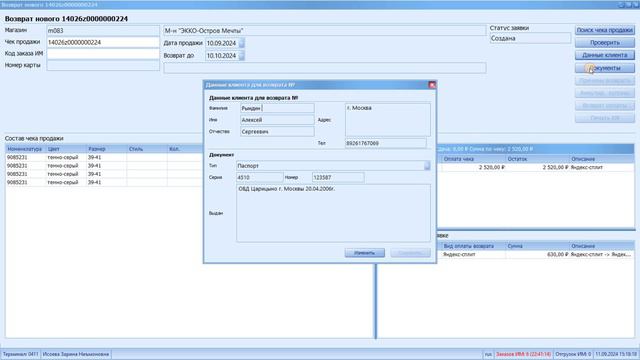Click the date and time in status bar
The width and height of the screenshot is (640, 360).
point(616,354)
